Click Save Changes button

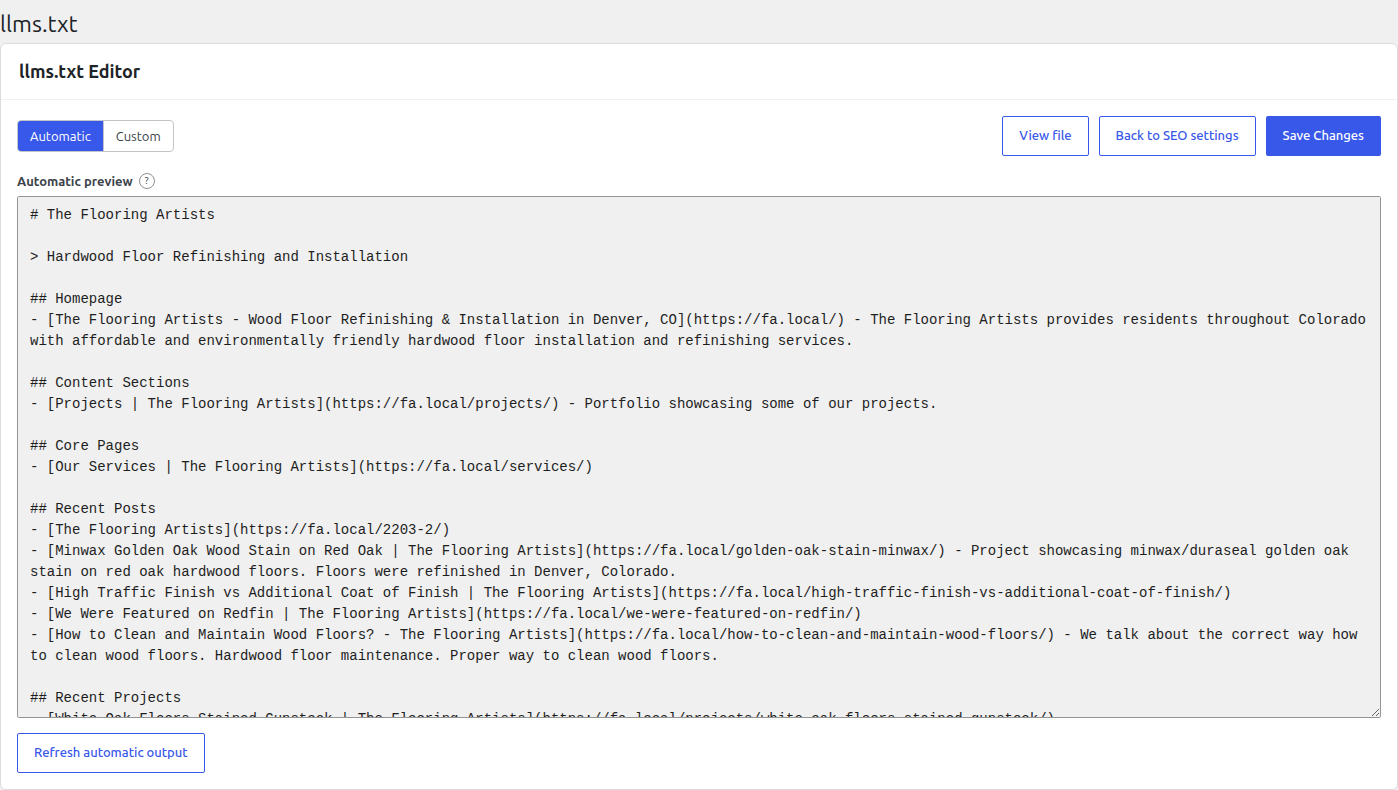coord(1323,136)
